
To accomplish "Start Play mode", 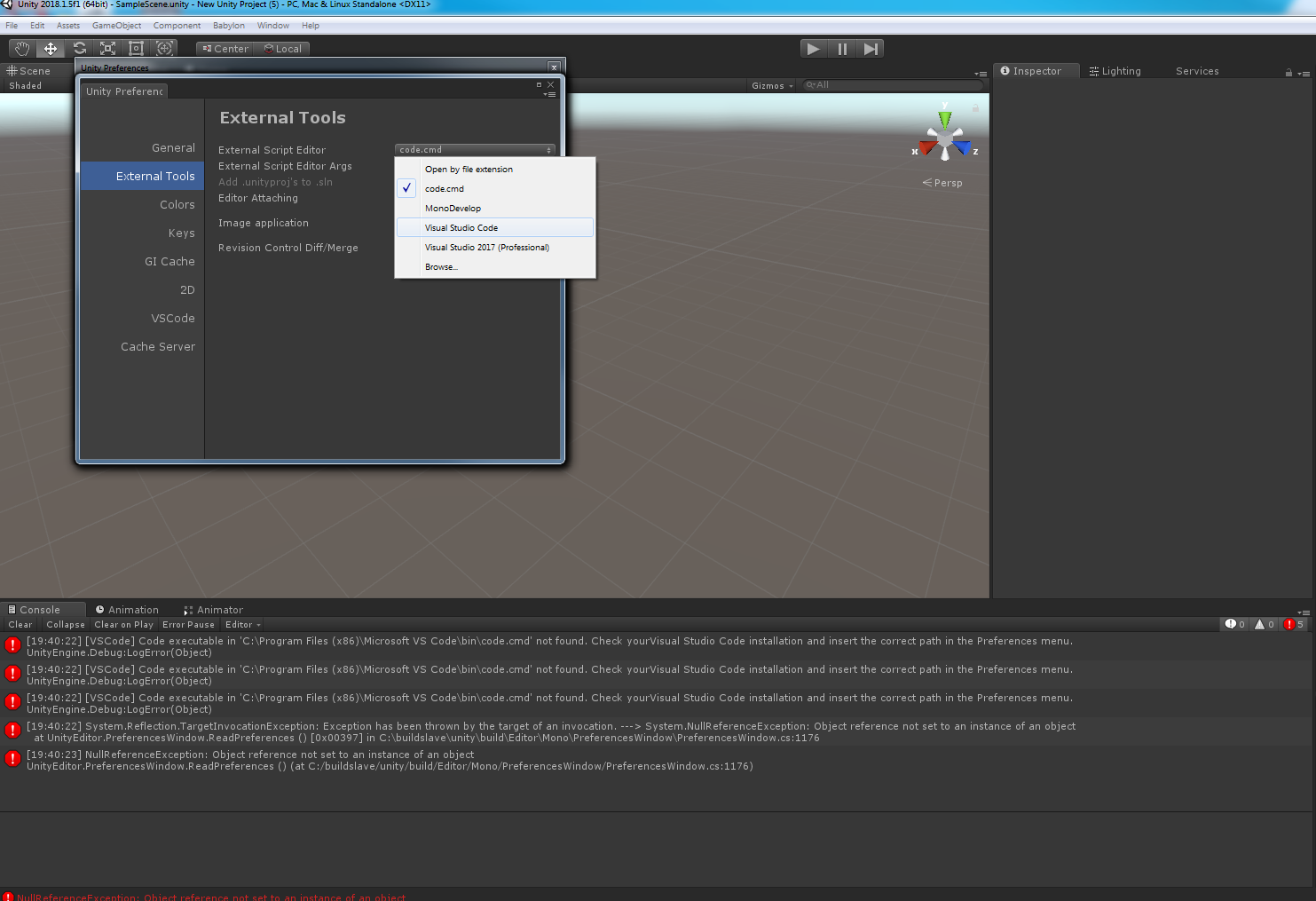I will (814, 49).
